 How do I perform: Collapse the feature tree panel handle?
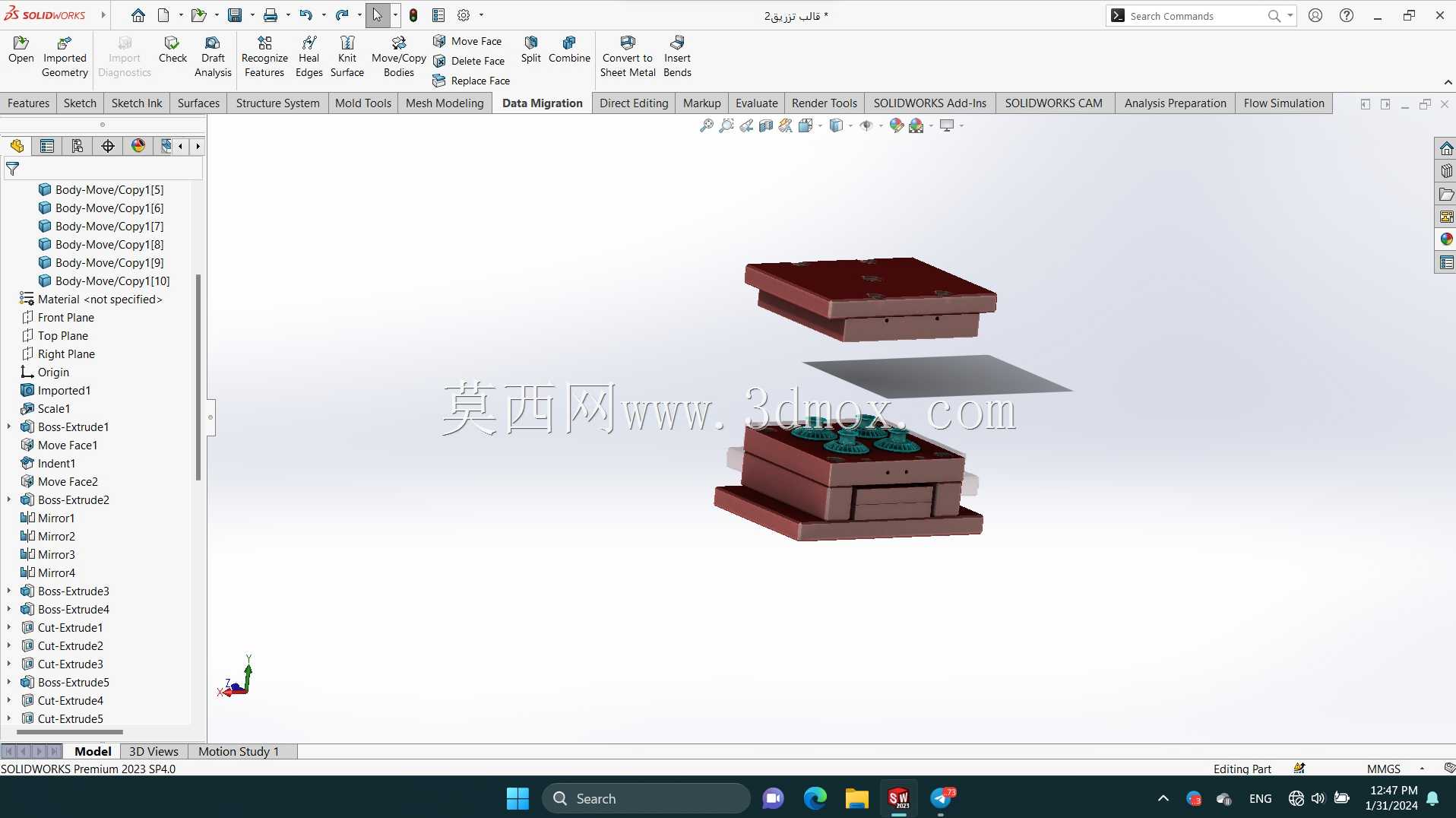(x=210, y=417)
